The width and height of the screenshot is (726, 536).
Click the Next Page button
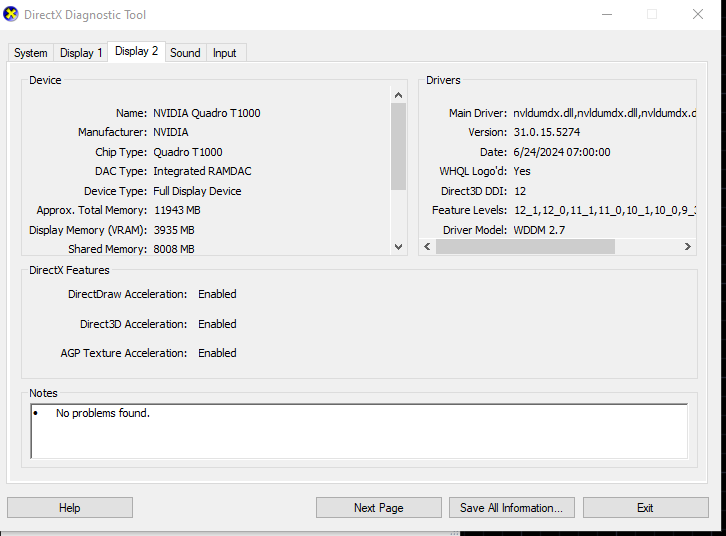pyautogui.click(x=378, y=508)
